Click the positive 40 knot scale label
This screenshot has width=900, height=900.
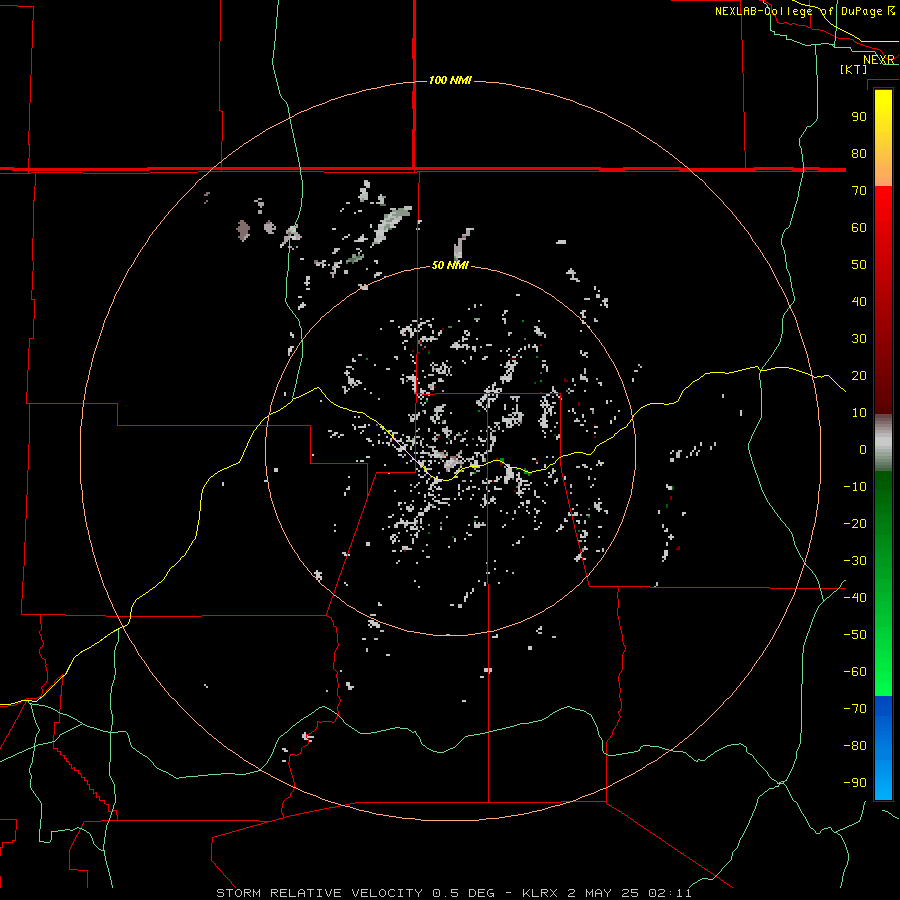(859, 301)
